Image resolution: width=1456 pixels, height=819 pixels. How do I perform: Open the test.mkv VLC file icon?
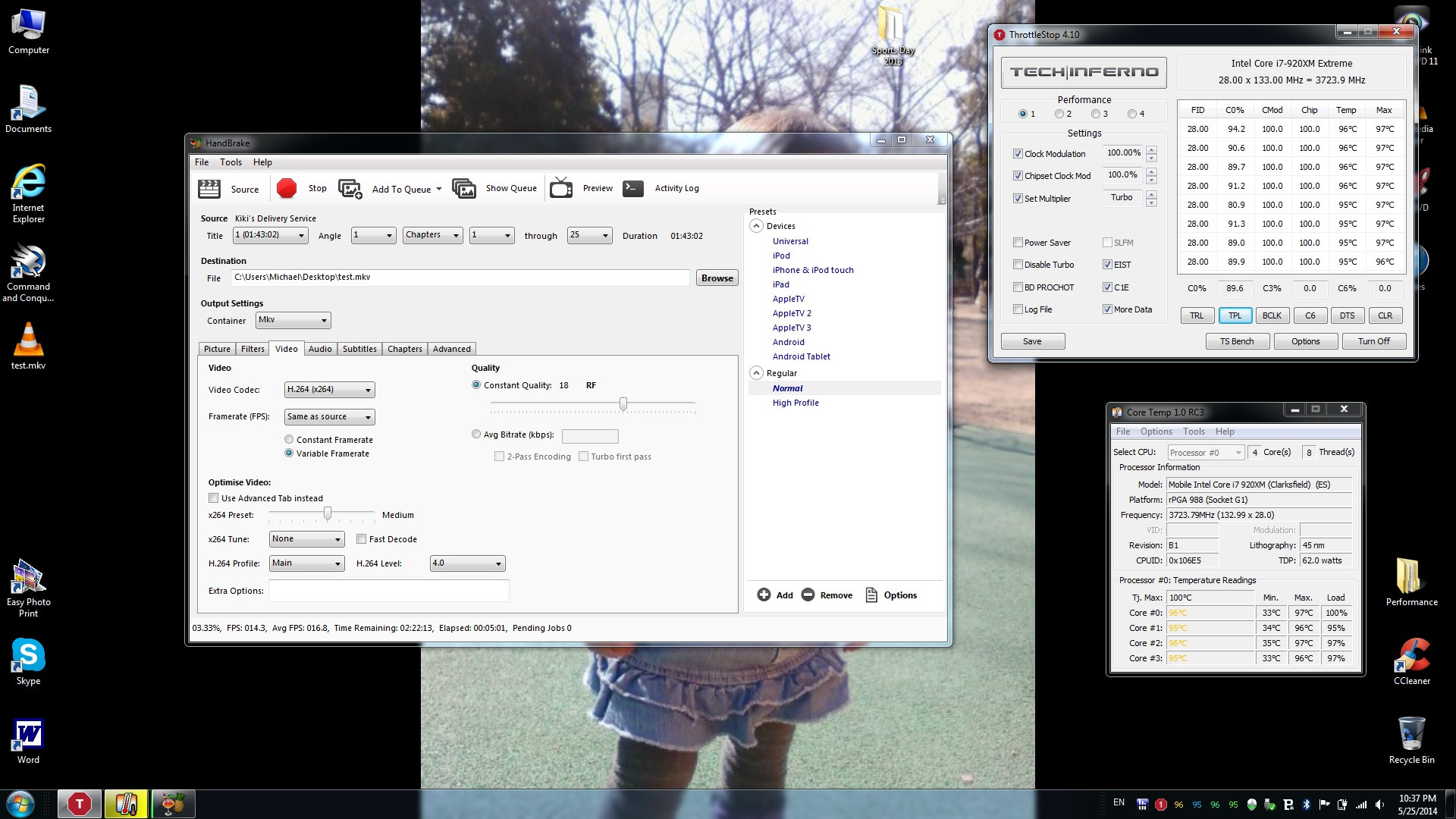tap(29, 346)
